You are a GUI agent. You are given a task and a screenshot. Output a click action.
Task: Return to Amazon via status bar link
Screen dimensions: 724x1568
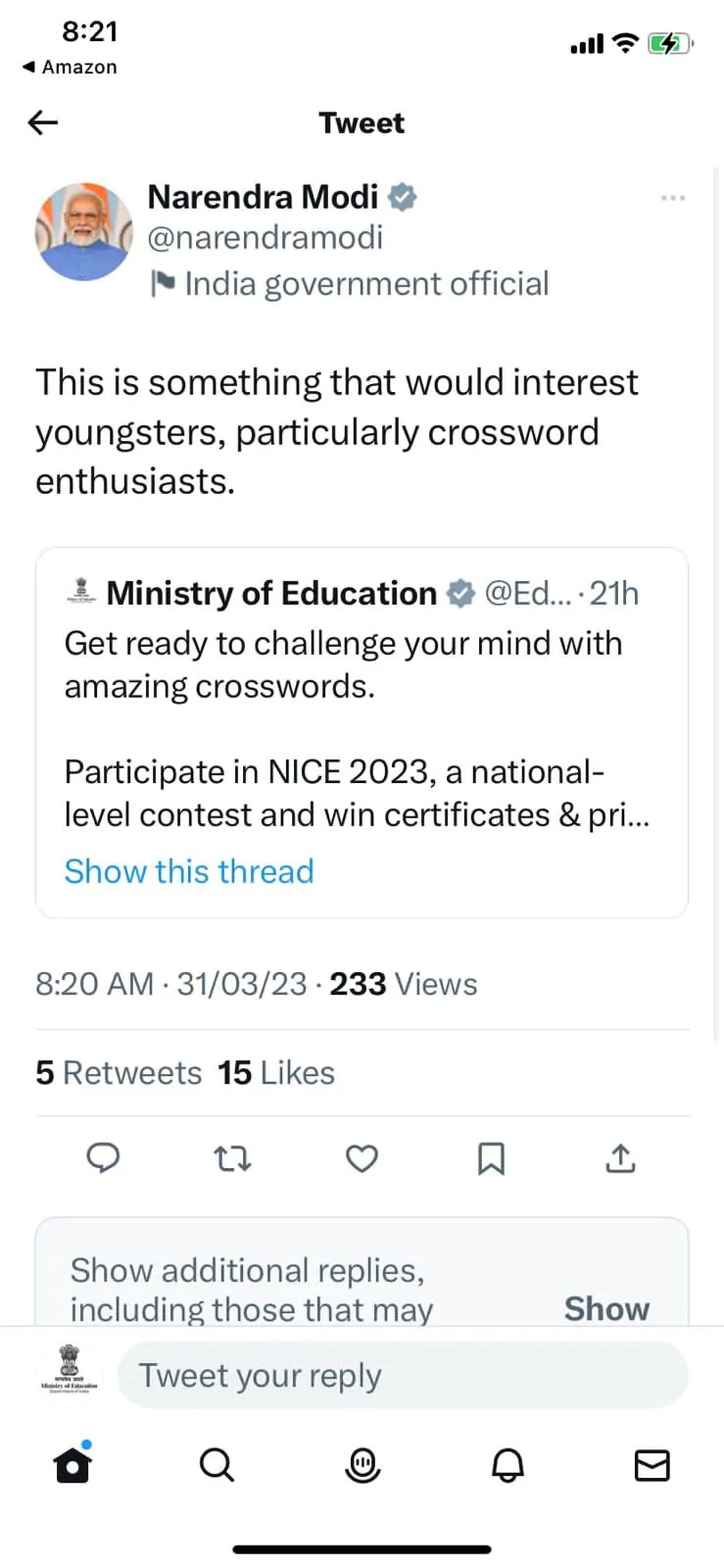(69, 67)
